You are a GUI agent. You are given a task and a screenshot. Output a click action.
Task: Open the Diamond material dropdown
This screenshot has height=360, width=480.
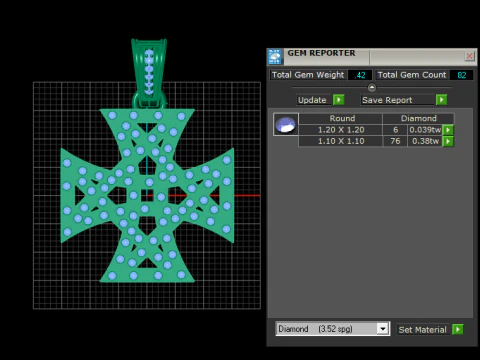(383, 329)
